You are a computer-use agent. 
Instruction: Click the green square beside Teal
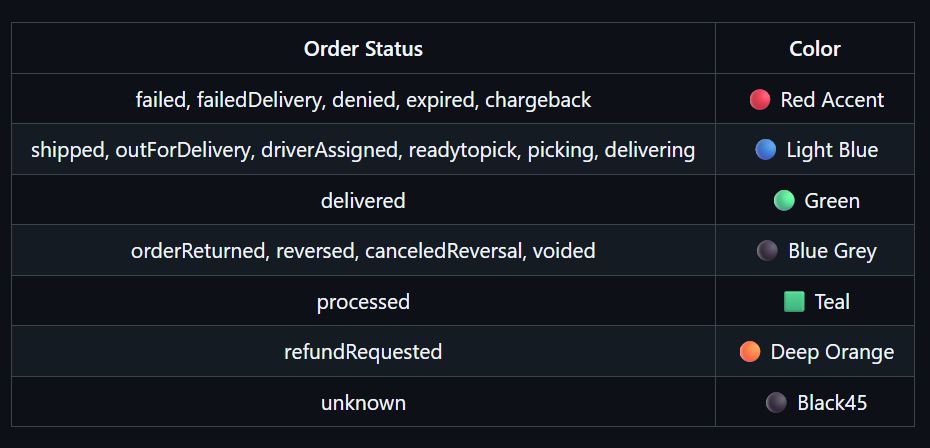click(794, 301)
